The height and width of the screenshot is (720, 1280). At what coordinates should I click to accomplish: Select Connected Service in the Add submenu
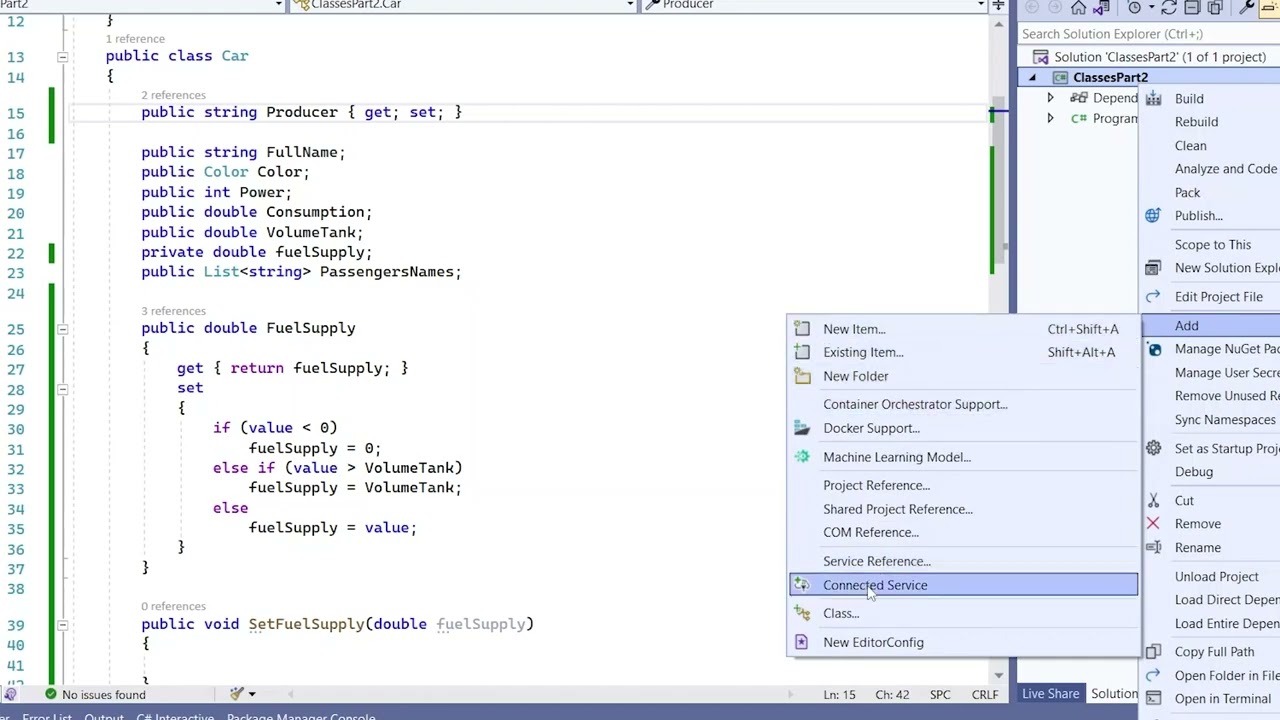[x=963, y=585]
